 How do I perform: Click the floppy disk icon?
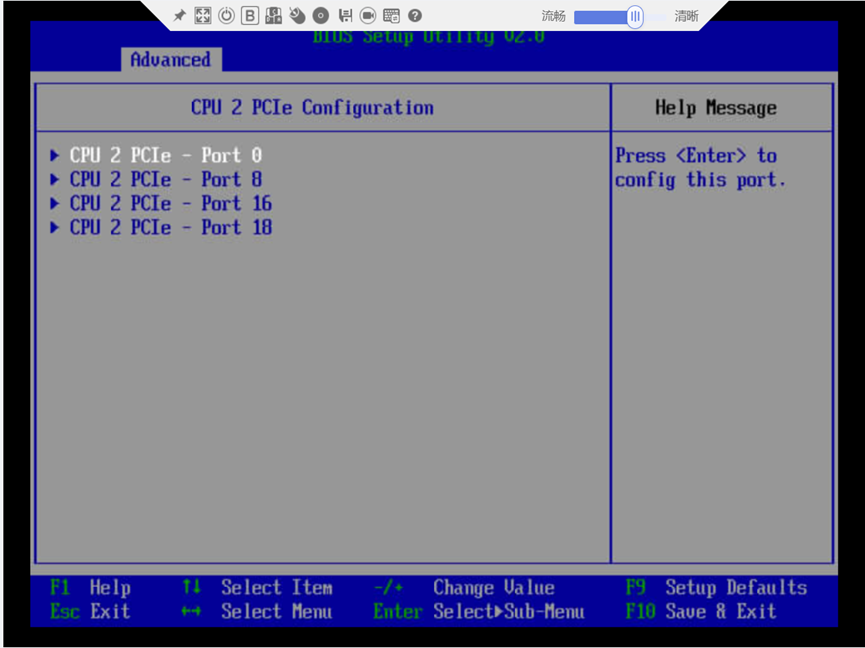point(345,15)
